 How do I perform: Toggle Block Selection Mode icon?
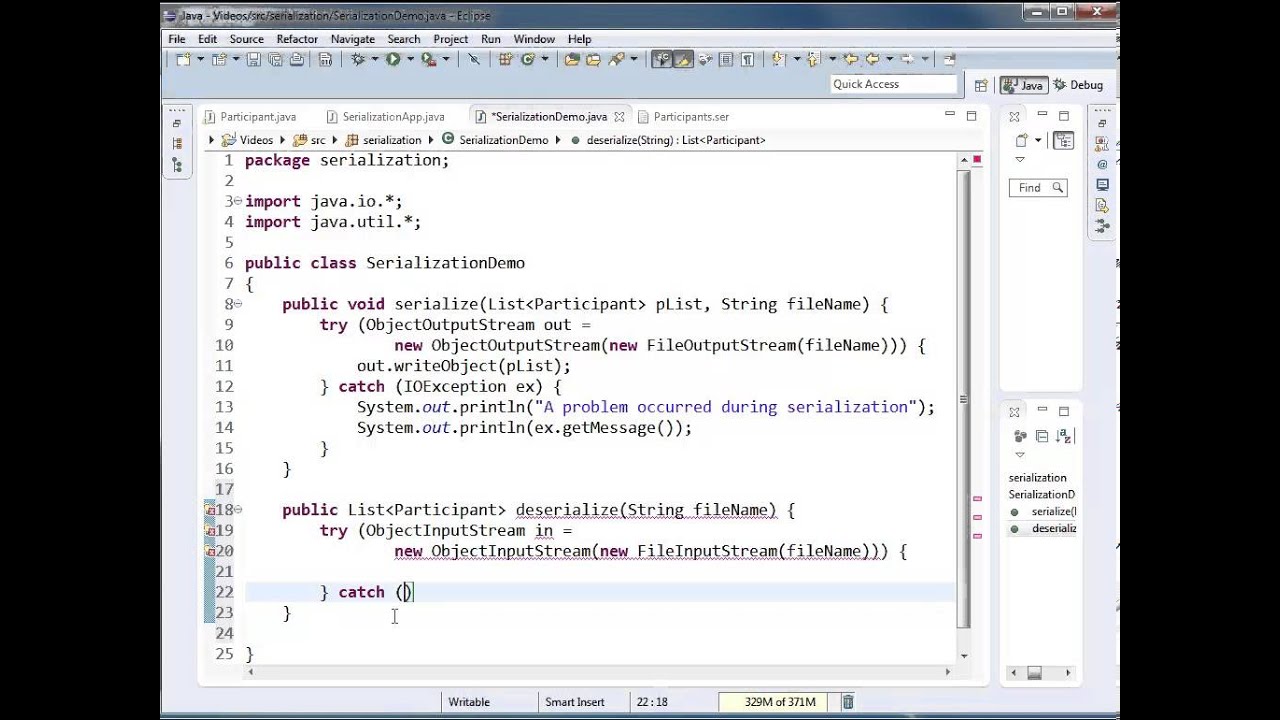pos(725,60)
